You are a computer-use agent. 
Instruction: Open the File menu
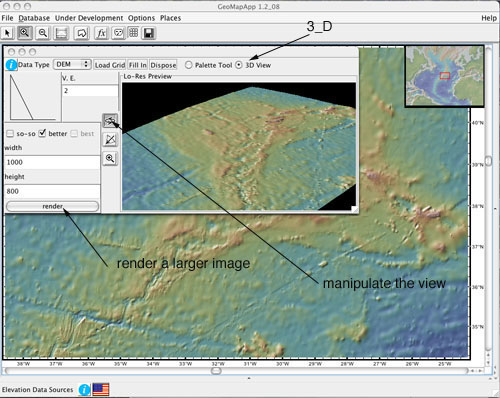pyautogui.click(x=7, y=18)
